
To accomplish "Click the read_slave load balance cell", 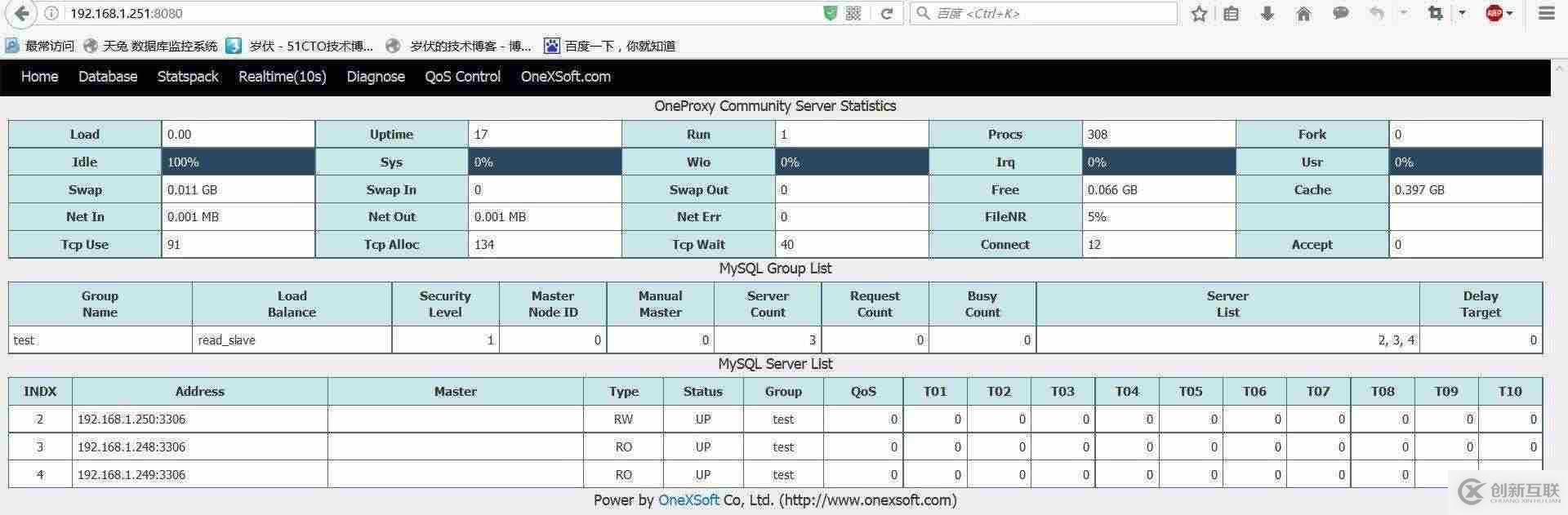I will (x=292, y=340).
